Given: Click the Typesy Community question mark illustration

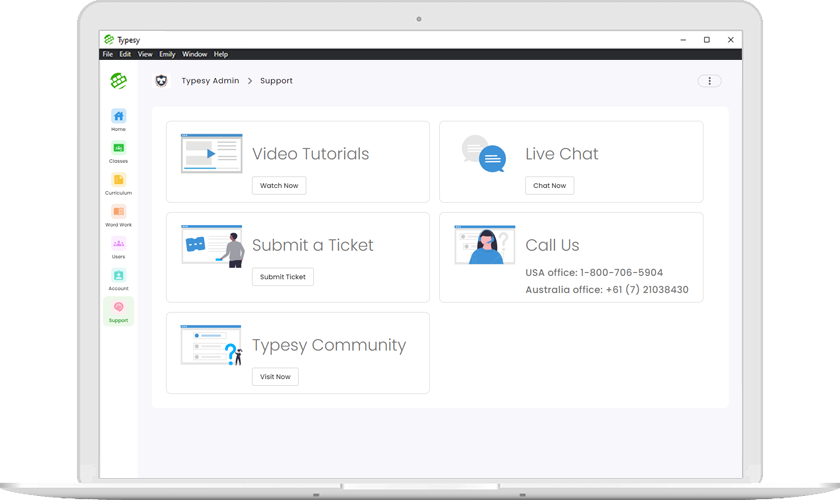Looking at the screenshot, I should point(212,345).
